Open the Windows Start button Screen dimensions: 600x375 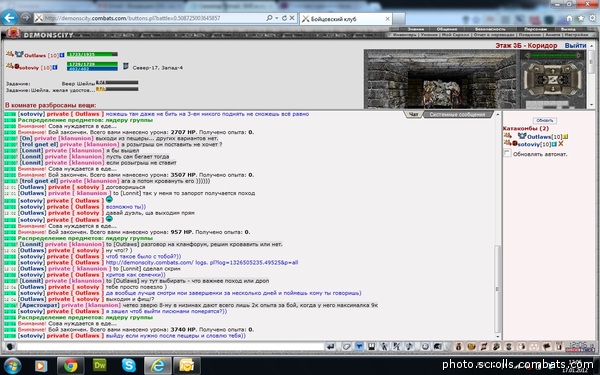(12, 365)
